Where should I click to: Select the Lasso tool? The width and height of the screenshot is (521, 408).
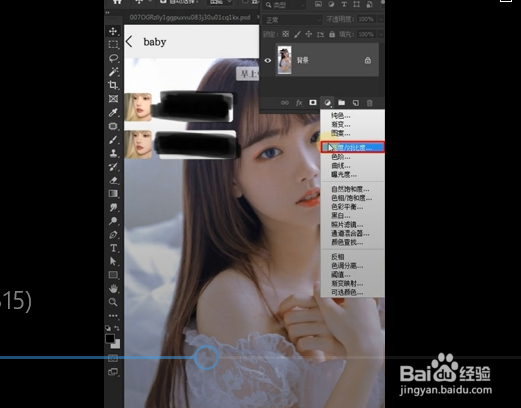(x=113, y=58)
